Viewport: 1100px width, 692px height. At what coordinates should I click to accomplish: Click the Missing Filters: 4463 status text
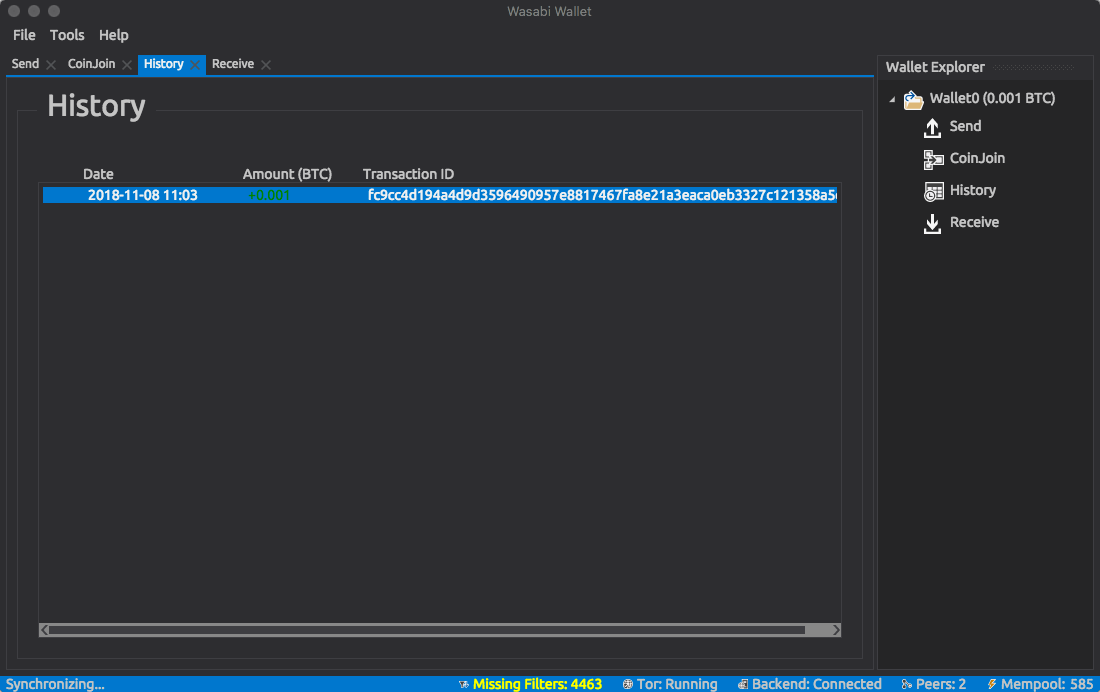(x=537, y=684)
